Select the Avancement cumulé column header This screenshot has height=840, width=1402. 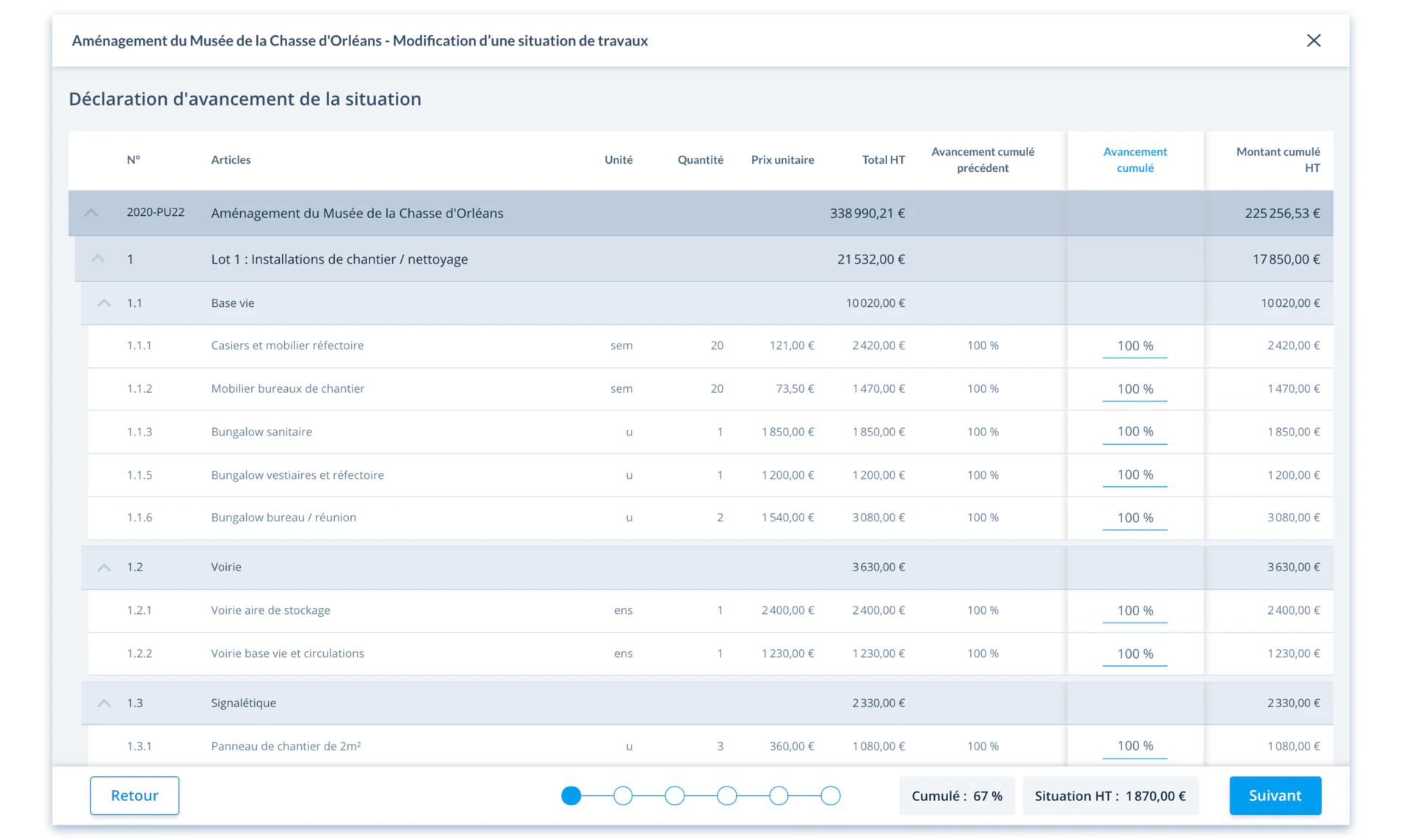pyautogui.click(x=1135, y=159)
